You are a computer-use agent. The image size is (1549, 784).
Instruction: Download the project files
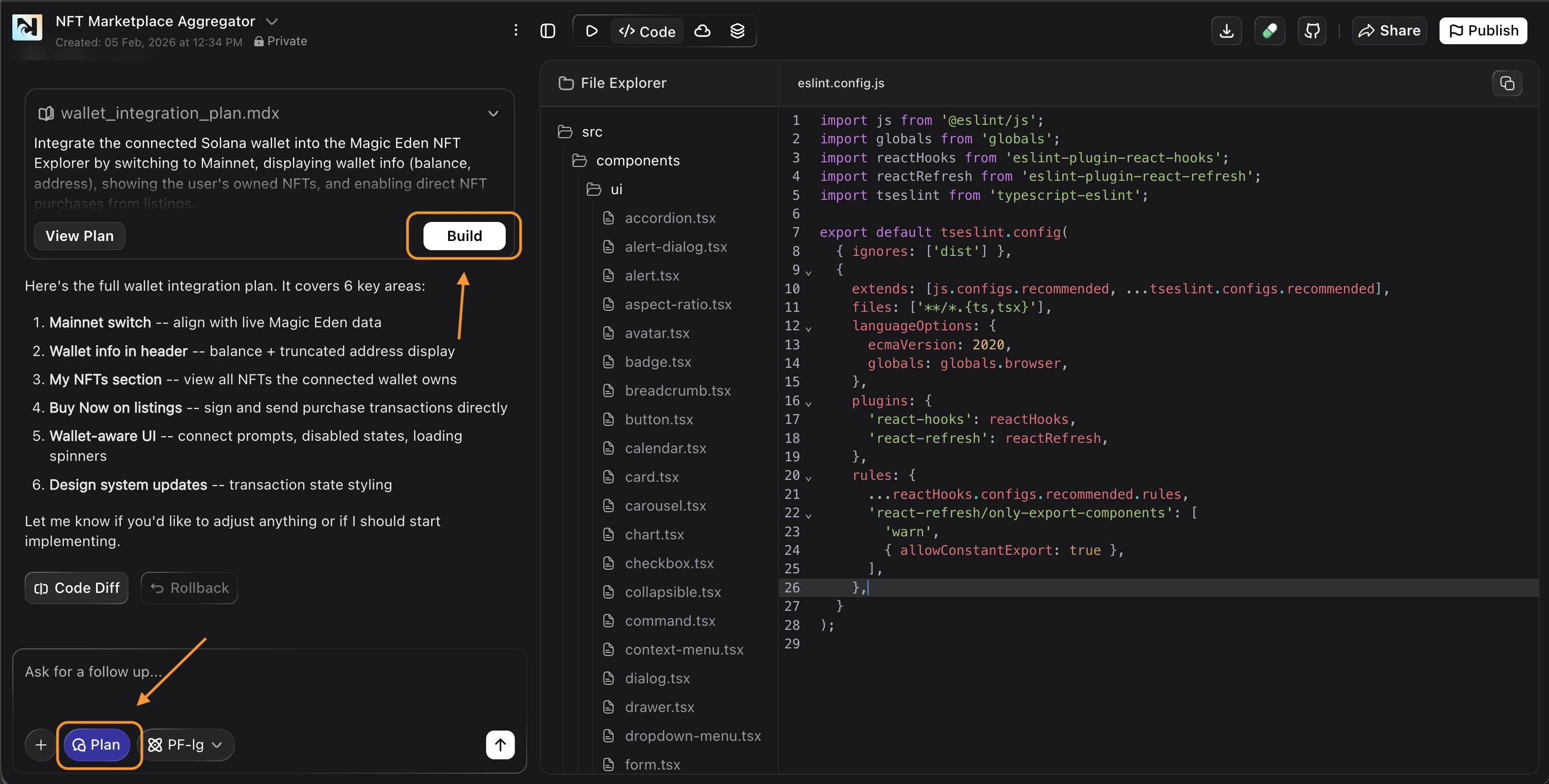(x=1227, y=31)
